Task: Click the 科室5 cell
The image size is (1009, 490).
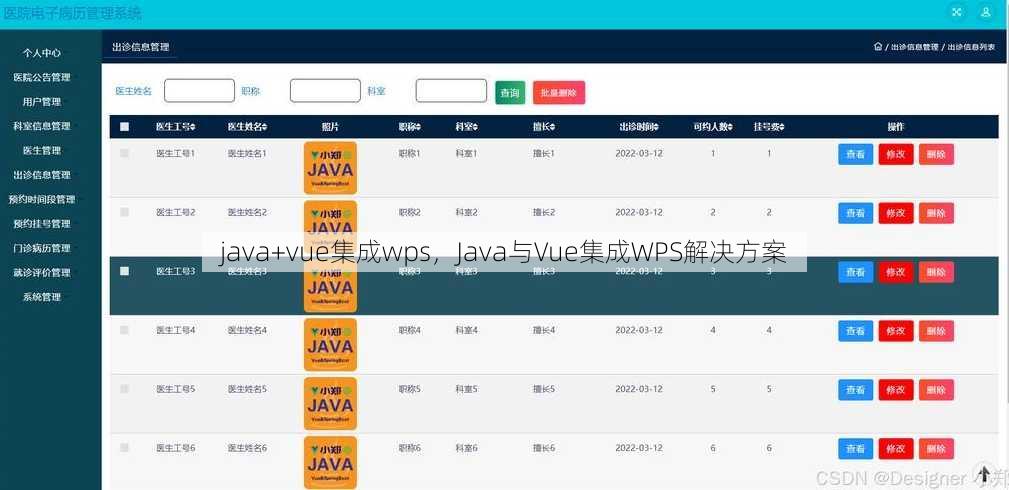Action: 467,390
